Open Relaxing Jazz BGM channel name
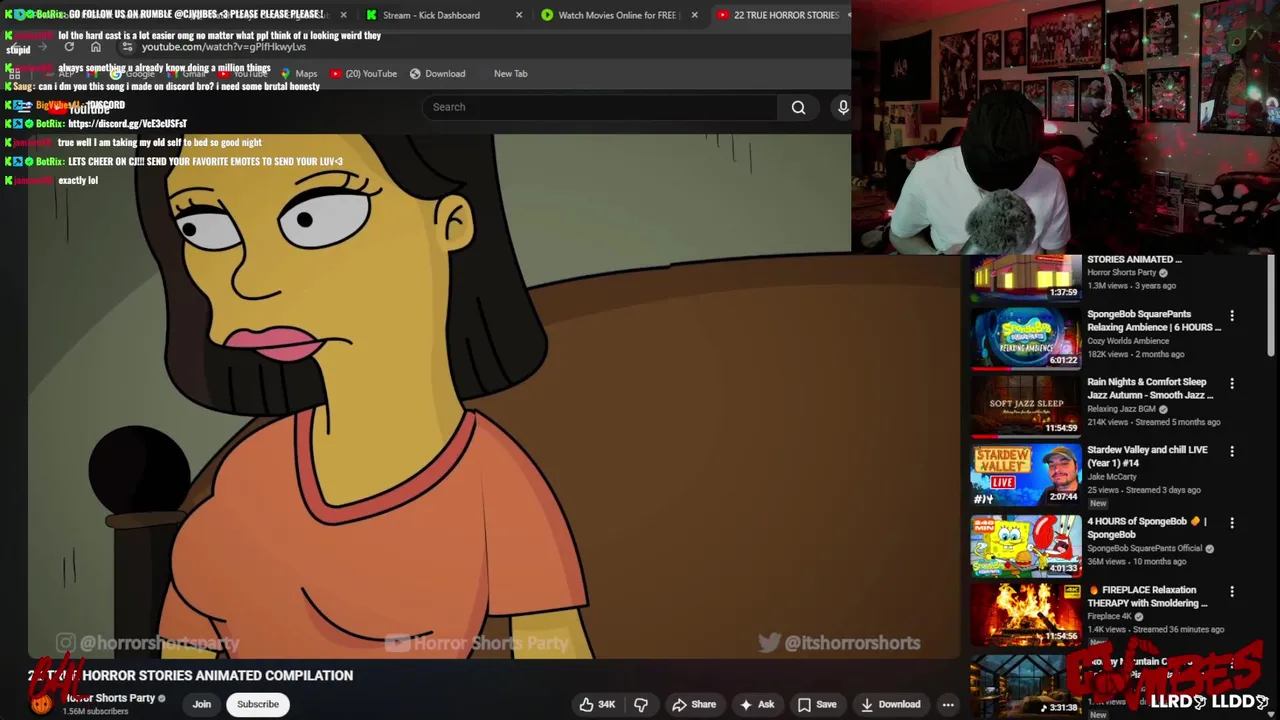The image size is (1280, 720). tap(1121, 409)
